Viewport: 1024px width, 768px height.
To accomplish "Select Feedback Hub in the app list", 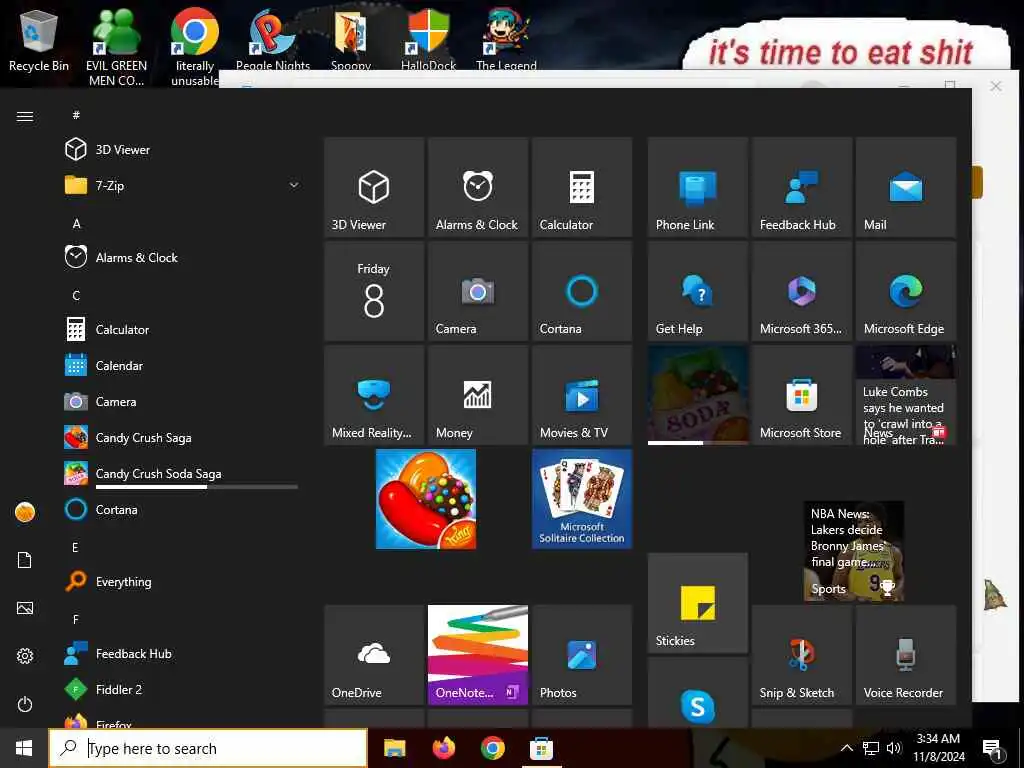I will [182, 653].
